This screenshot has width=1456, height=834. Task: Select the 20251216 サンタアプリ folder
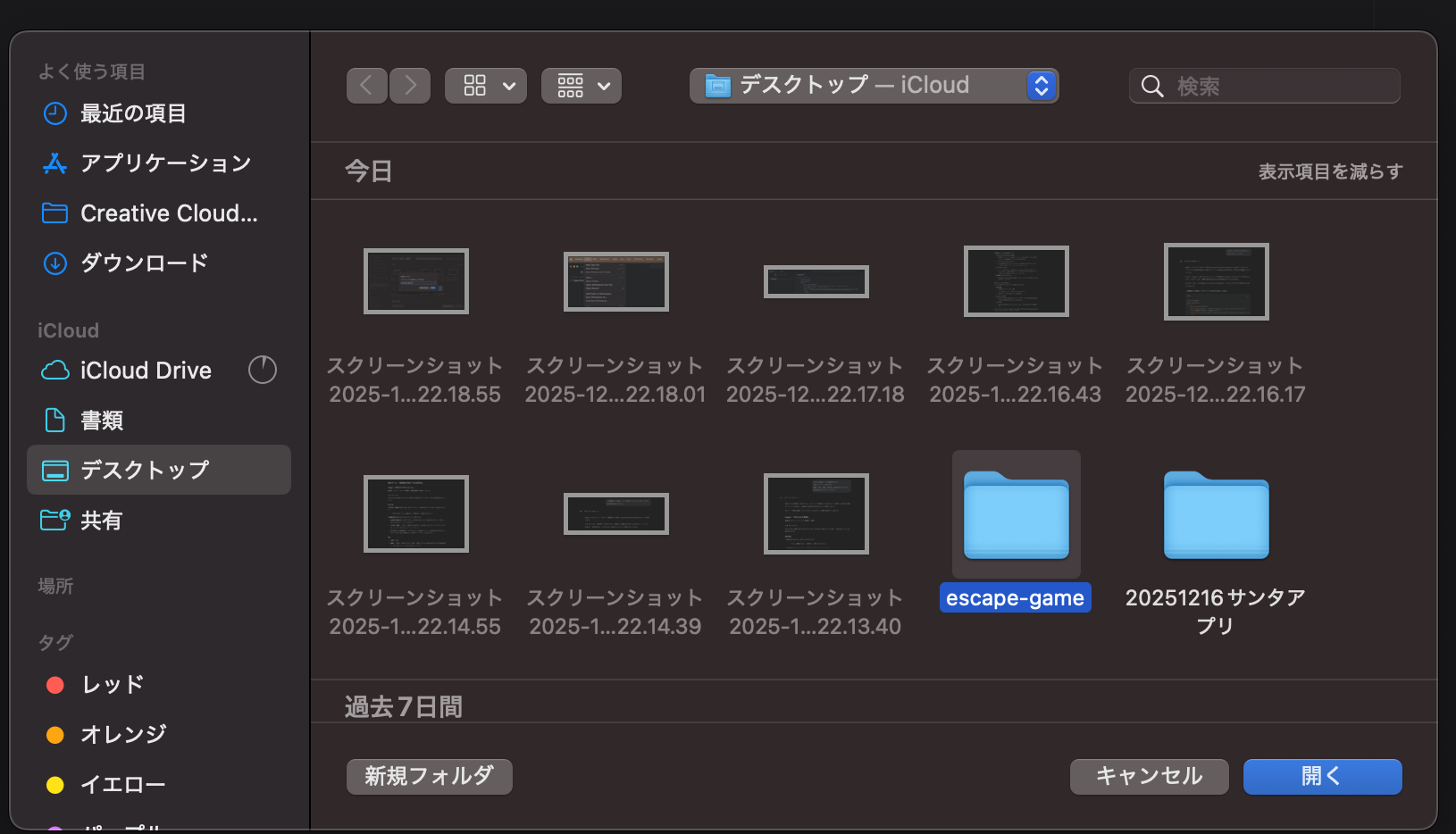pos(1216,514)
